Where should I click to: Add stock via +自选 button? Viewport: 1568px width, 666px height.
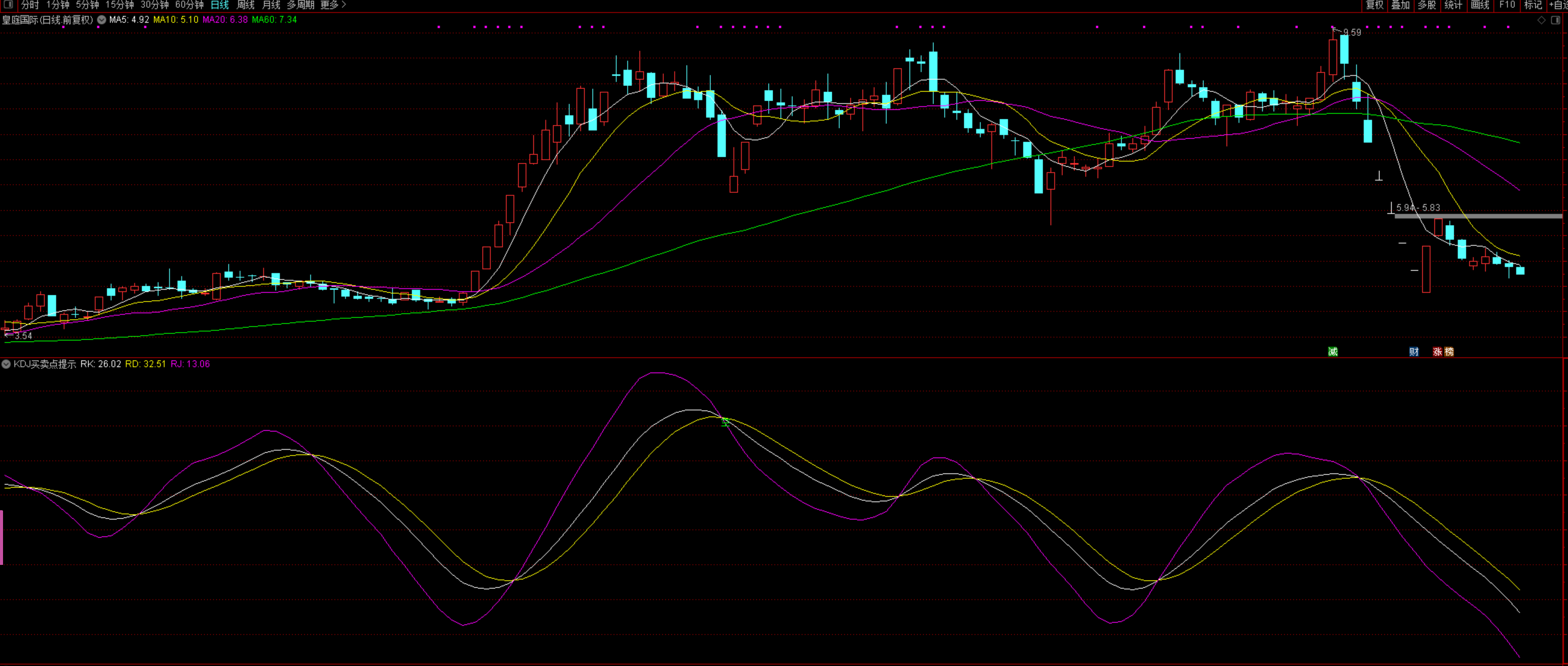1558,5
